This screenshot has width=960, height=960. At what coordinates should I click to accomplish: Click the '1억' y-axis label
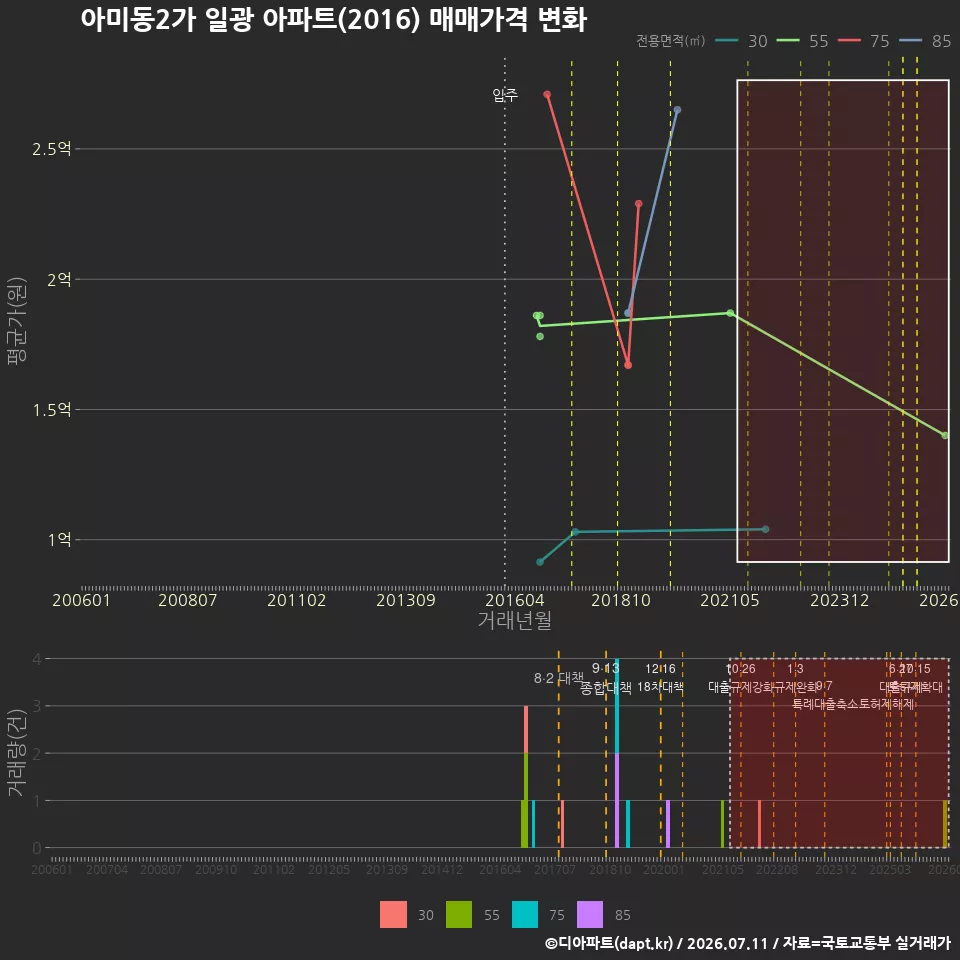click(x=59, y=539)
